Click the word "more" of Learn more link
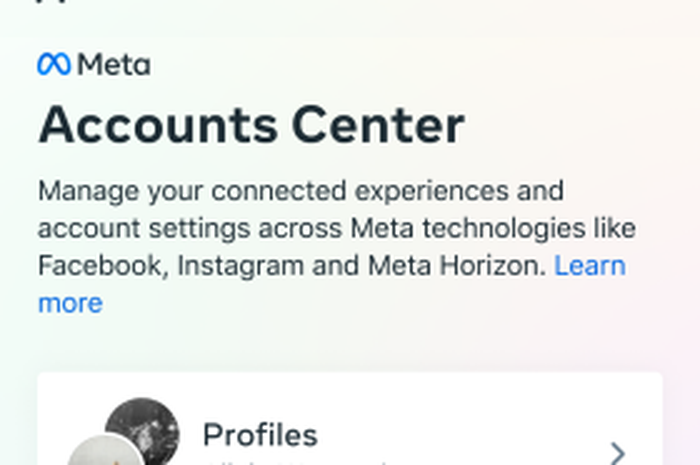Viewport: 700px width, 465px height. (71, 303)
